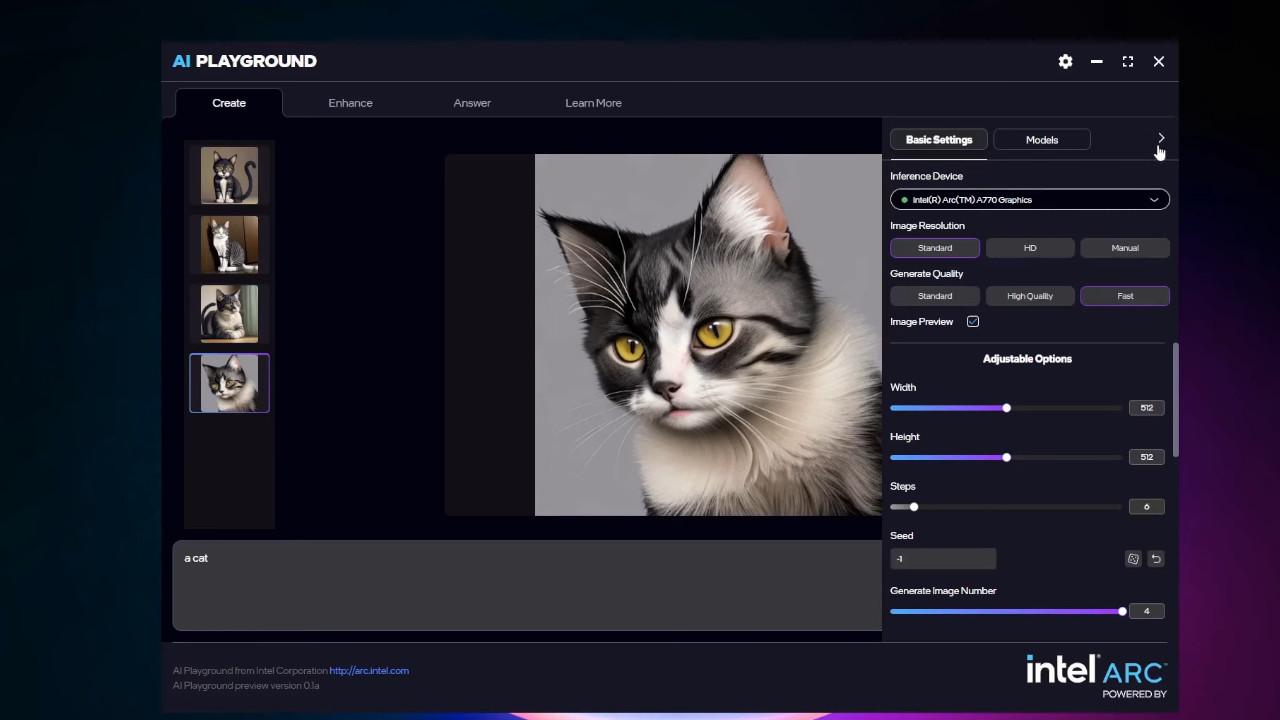Maximize the AI Playground window
This screenshot has width=1280, height=720.
pos(1128,61)
